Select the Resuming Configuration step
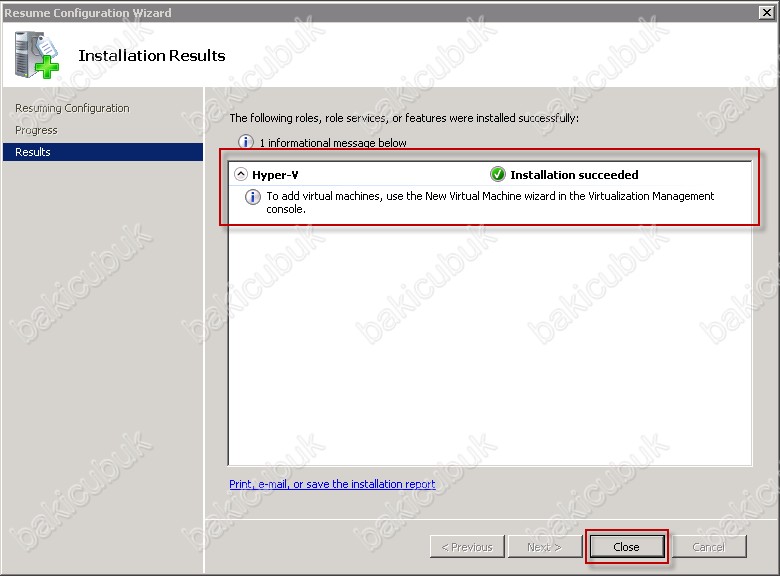 72,108
